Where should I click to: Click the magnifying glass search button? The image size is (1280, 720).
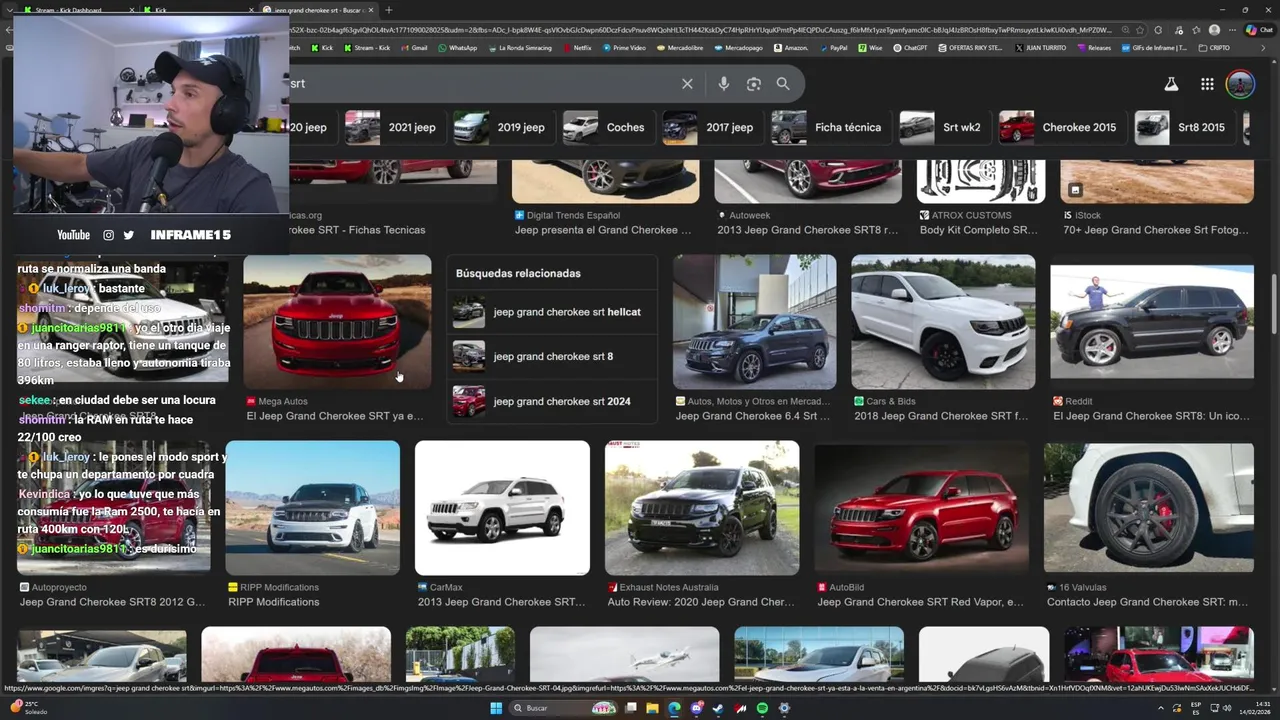click(x=783, y=84)
